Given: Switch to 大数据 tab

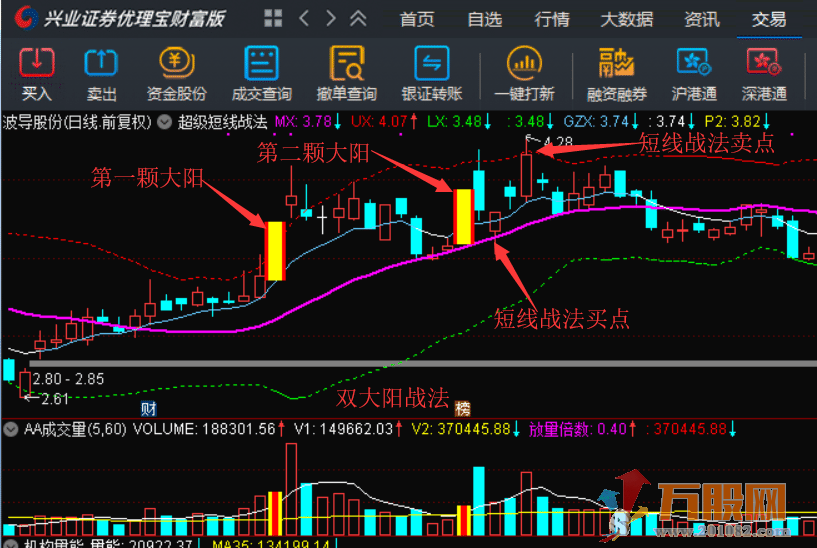Looking at the screenshot, I should click(x=627, y=20).
